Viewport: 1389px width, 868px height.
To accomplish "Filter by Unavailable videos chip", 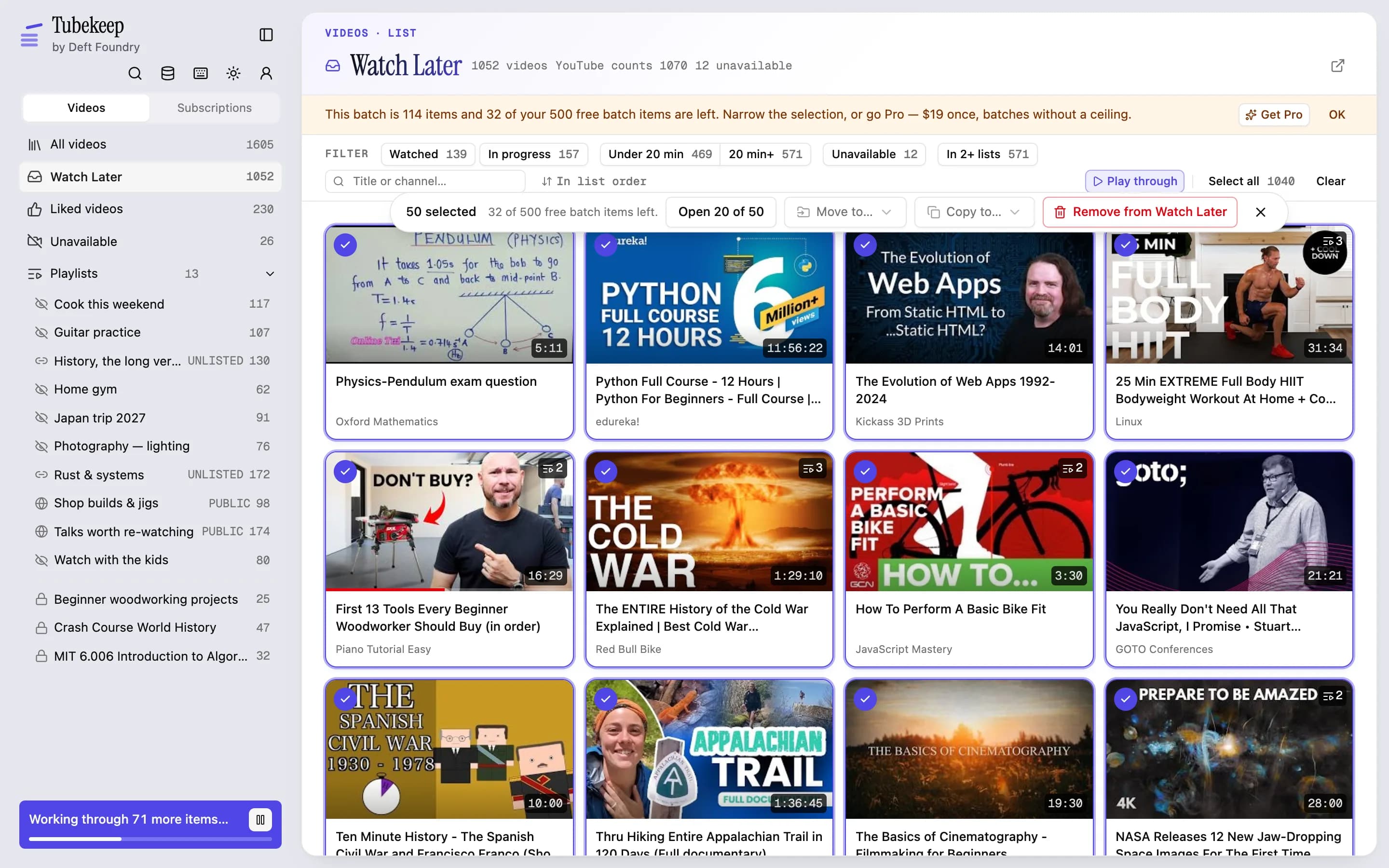I will (874, 154).
